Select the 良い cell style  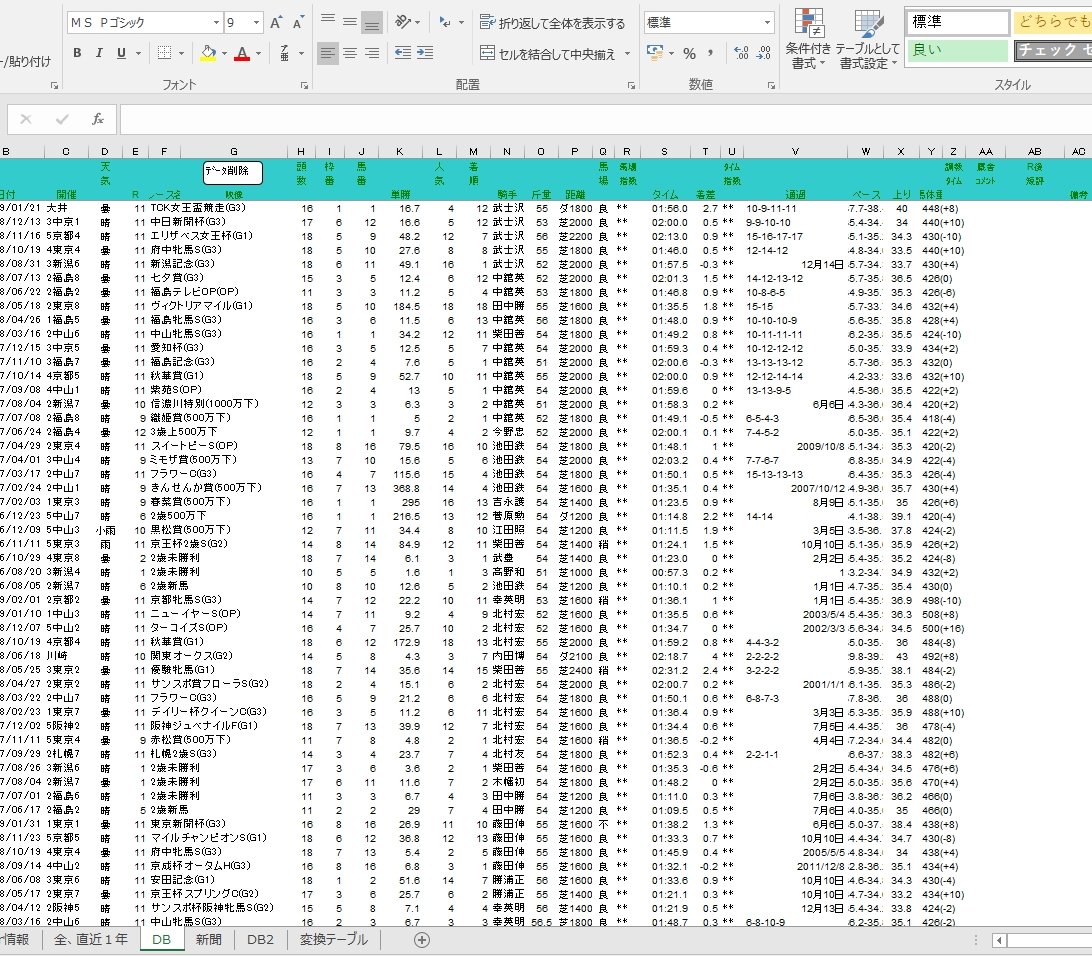click(x=958, y=50)
